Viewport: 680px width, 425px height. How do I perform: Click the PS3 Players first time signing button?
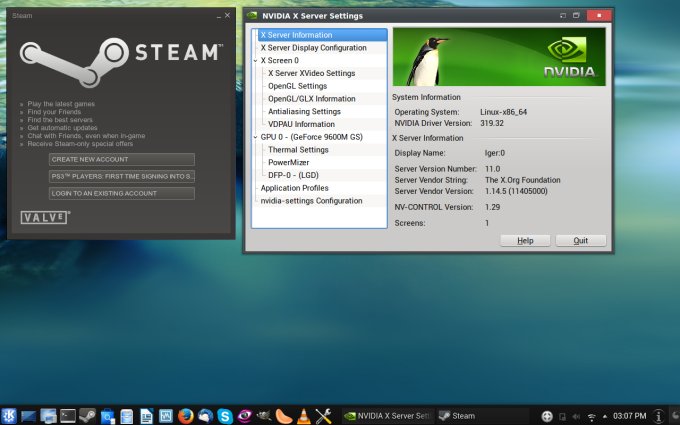click(x=122, y=176)
